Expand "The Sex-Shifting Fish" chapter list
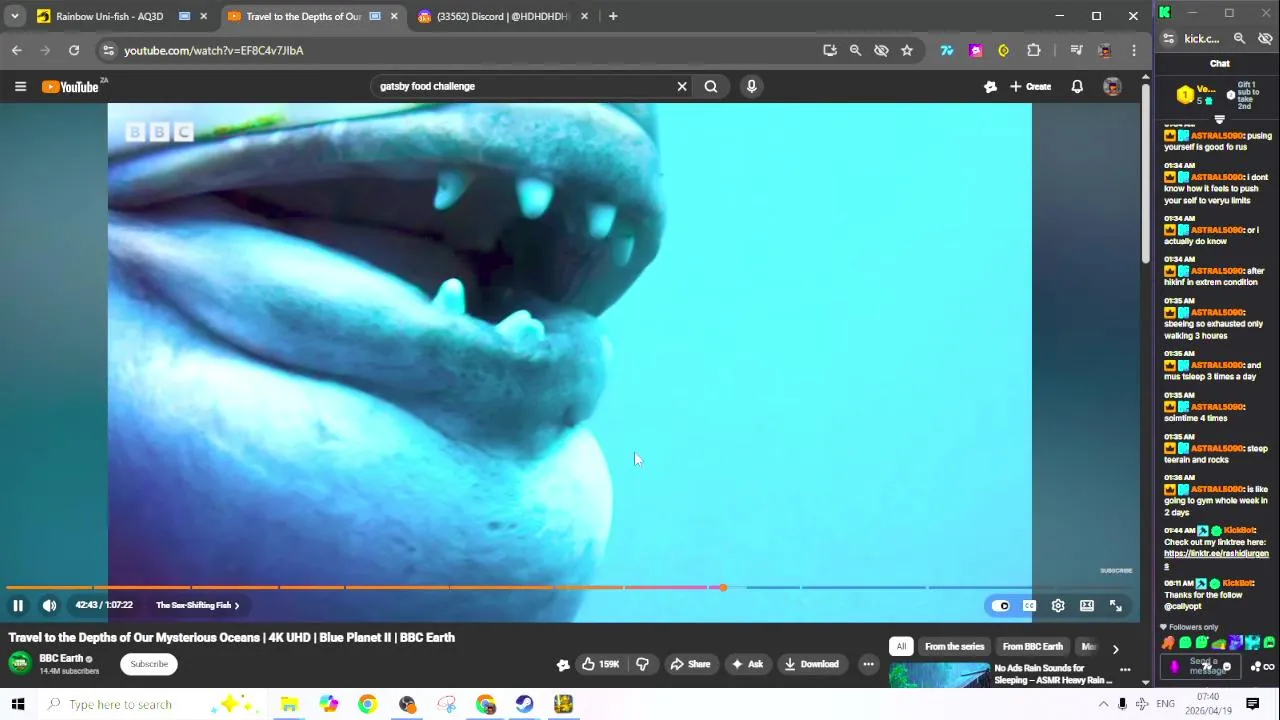Viewport: 1280px width, 720px height. 197,605
